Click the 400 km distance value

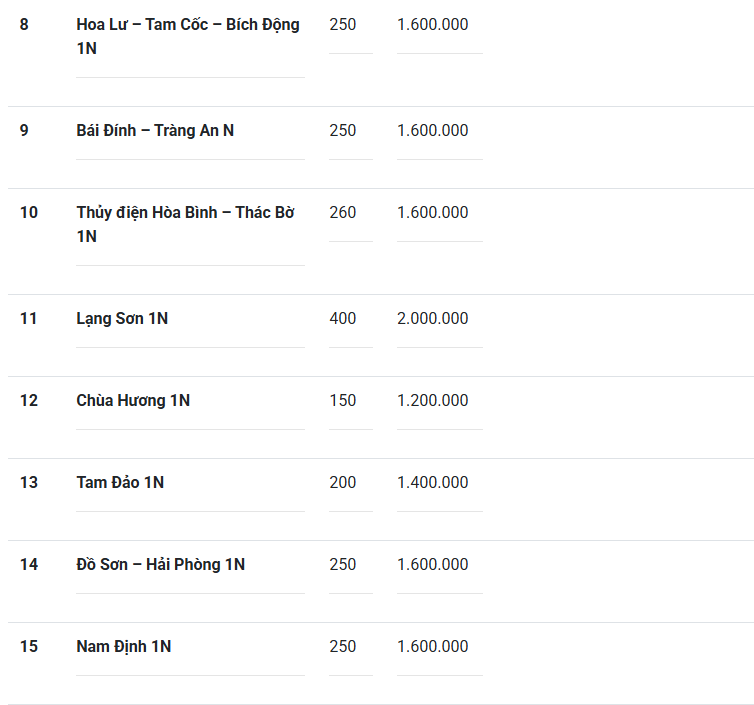342,318
